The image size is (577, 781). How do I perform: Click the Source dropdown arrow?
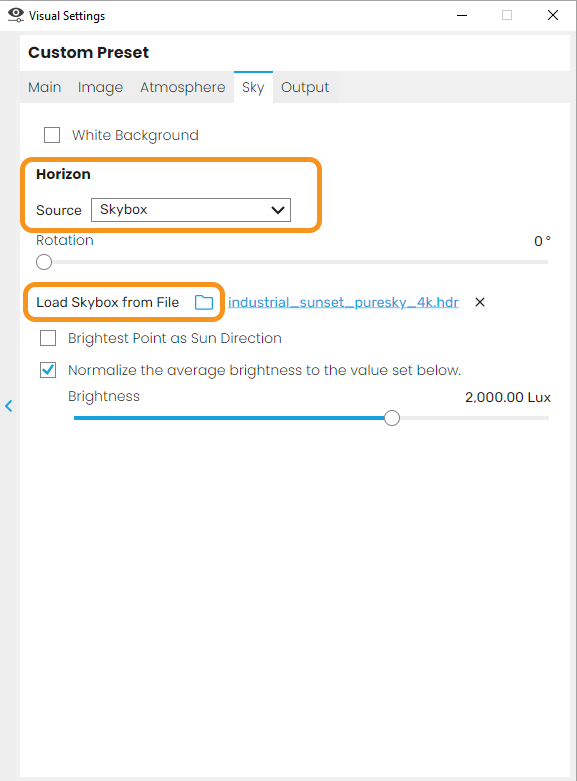[x=278, y=210]
